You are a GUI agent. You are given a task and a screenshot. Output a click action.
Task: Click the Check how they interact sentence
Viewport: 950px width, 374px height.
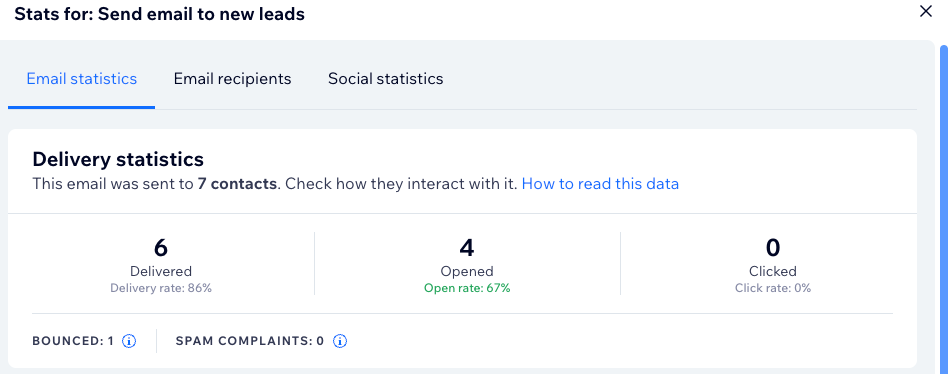(x=401, y=184)
